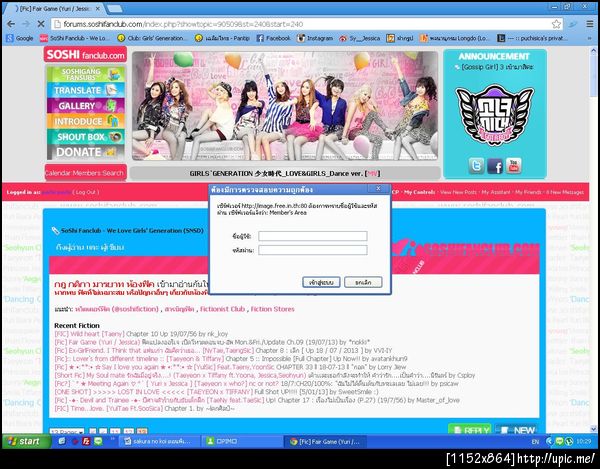Open My Controls link
The width and height of the screenshot is (600, 469).
tap(420, 192)
